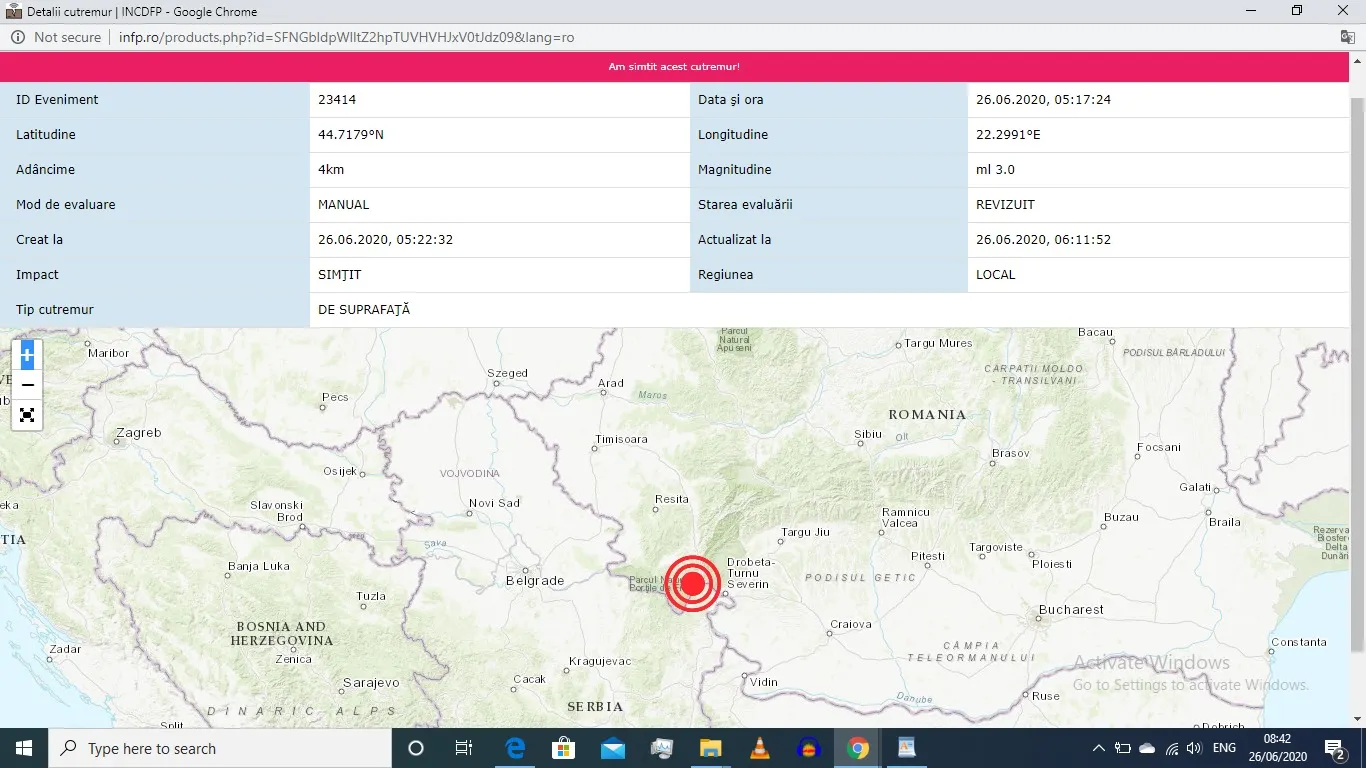
Task: Click the Timisoara label on the map
Action: tap(621, 439)
